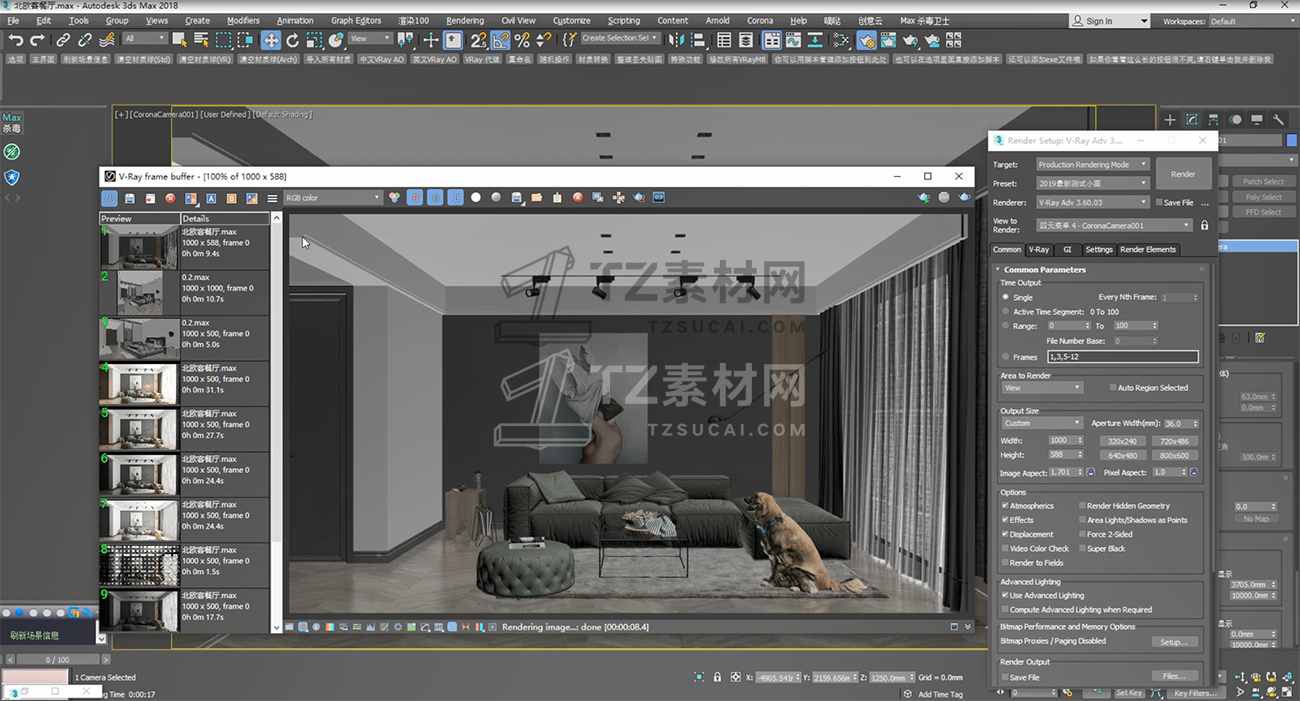Open the RGB color channel dropdown
Image resolution: width=1300 pixels, height=701 pixels.
click(x=333, y=198)
